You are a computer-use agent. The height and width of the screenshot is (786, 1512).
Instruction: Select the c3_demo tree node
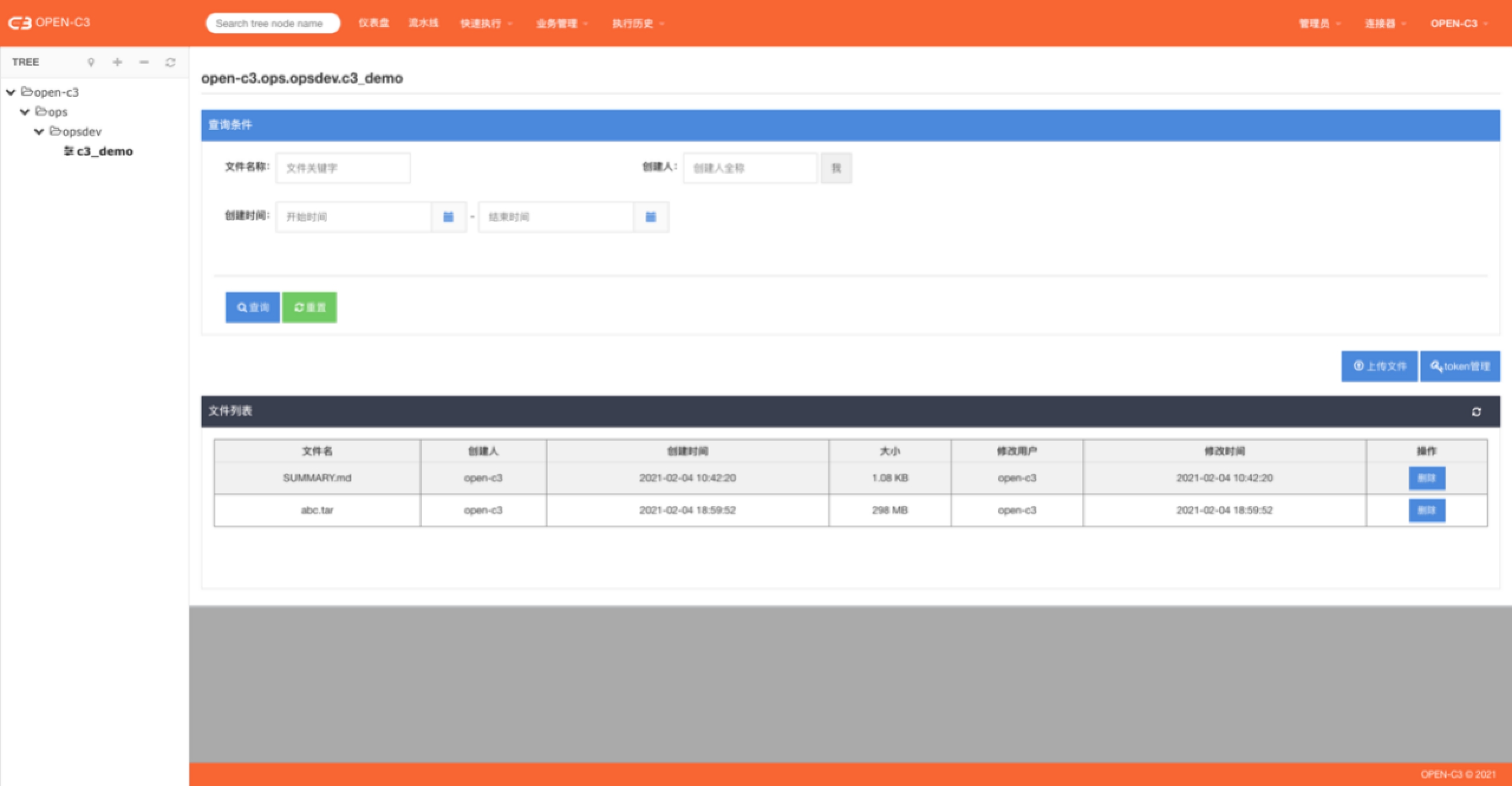tap(104, 151)
